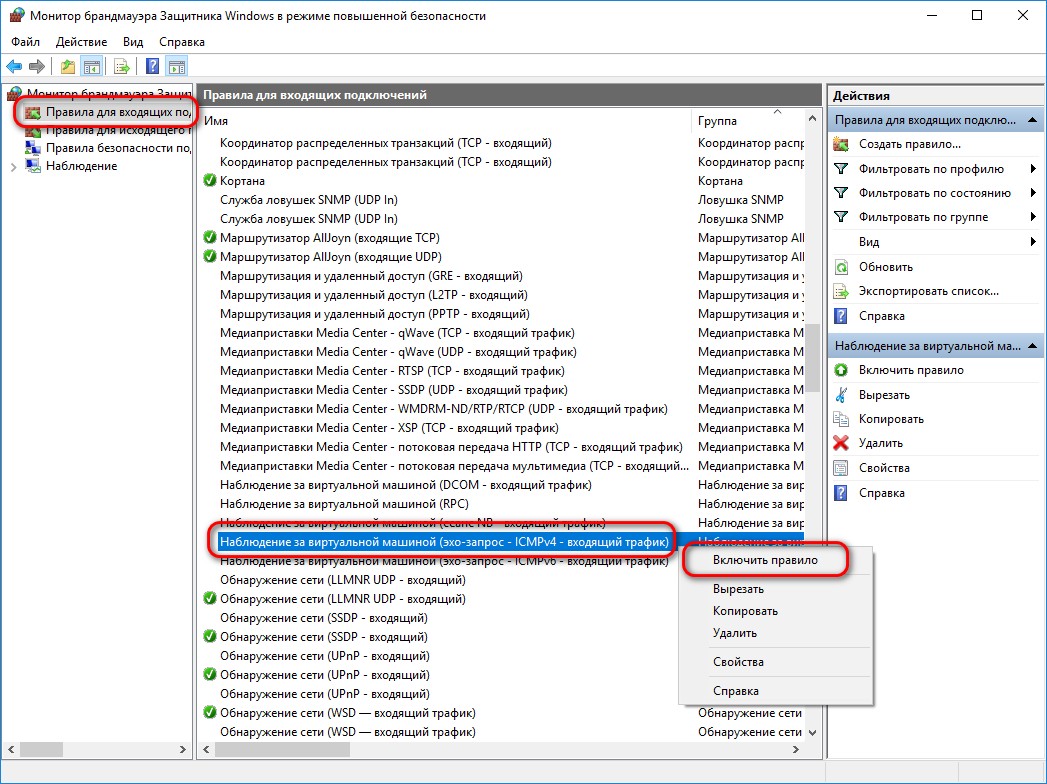The image size is (1047, 784).
Task: Select rule Маршрутизация и удаленный доступ (L2TP - входящий)
Action: click(374, 295)
